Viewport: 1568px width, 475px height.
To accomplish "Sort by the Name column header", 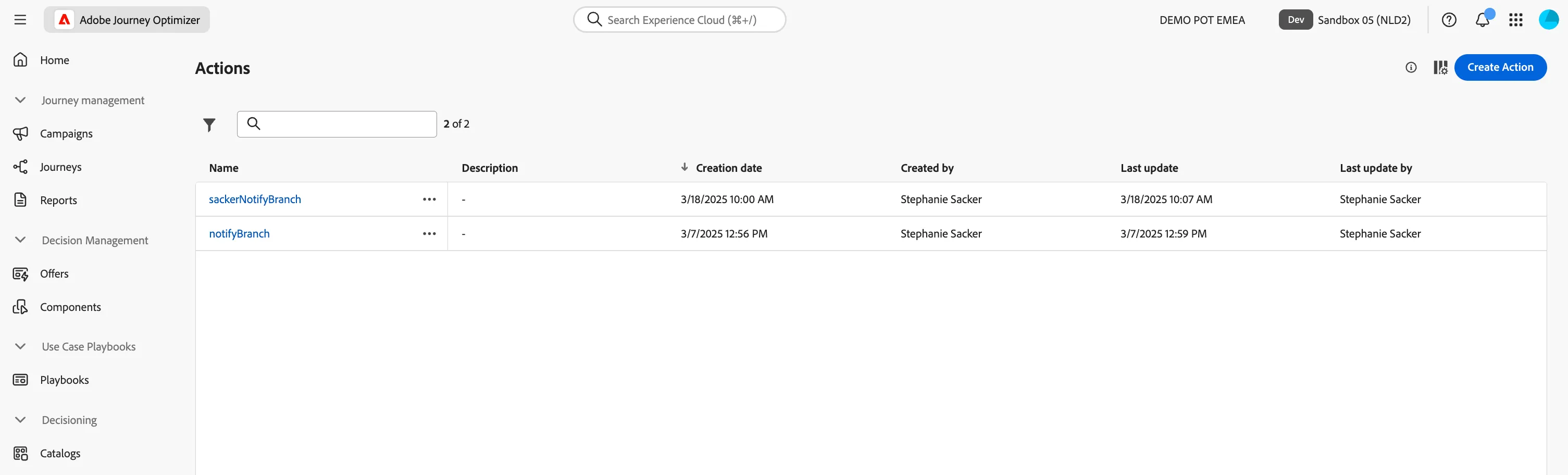I will tap(223, 168).
